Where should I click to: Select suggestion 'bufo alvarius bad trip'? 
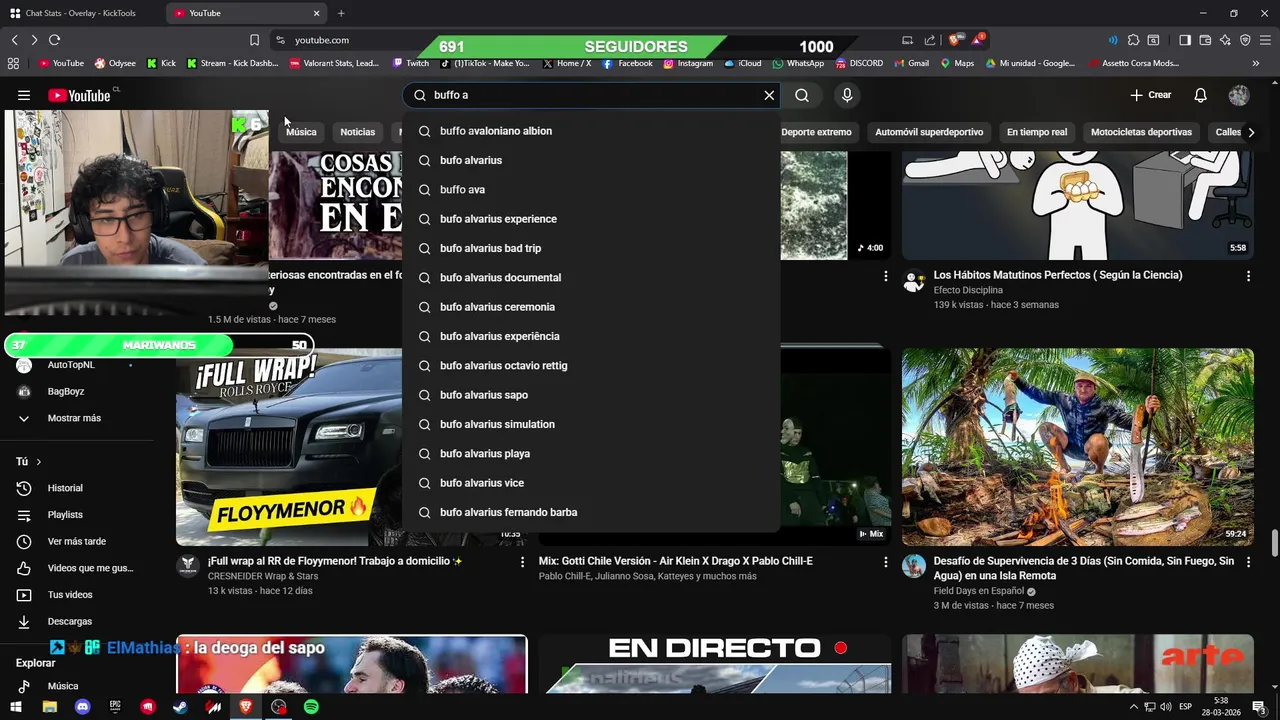pos(591,248)
